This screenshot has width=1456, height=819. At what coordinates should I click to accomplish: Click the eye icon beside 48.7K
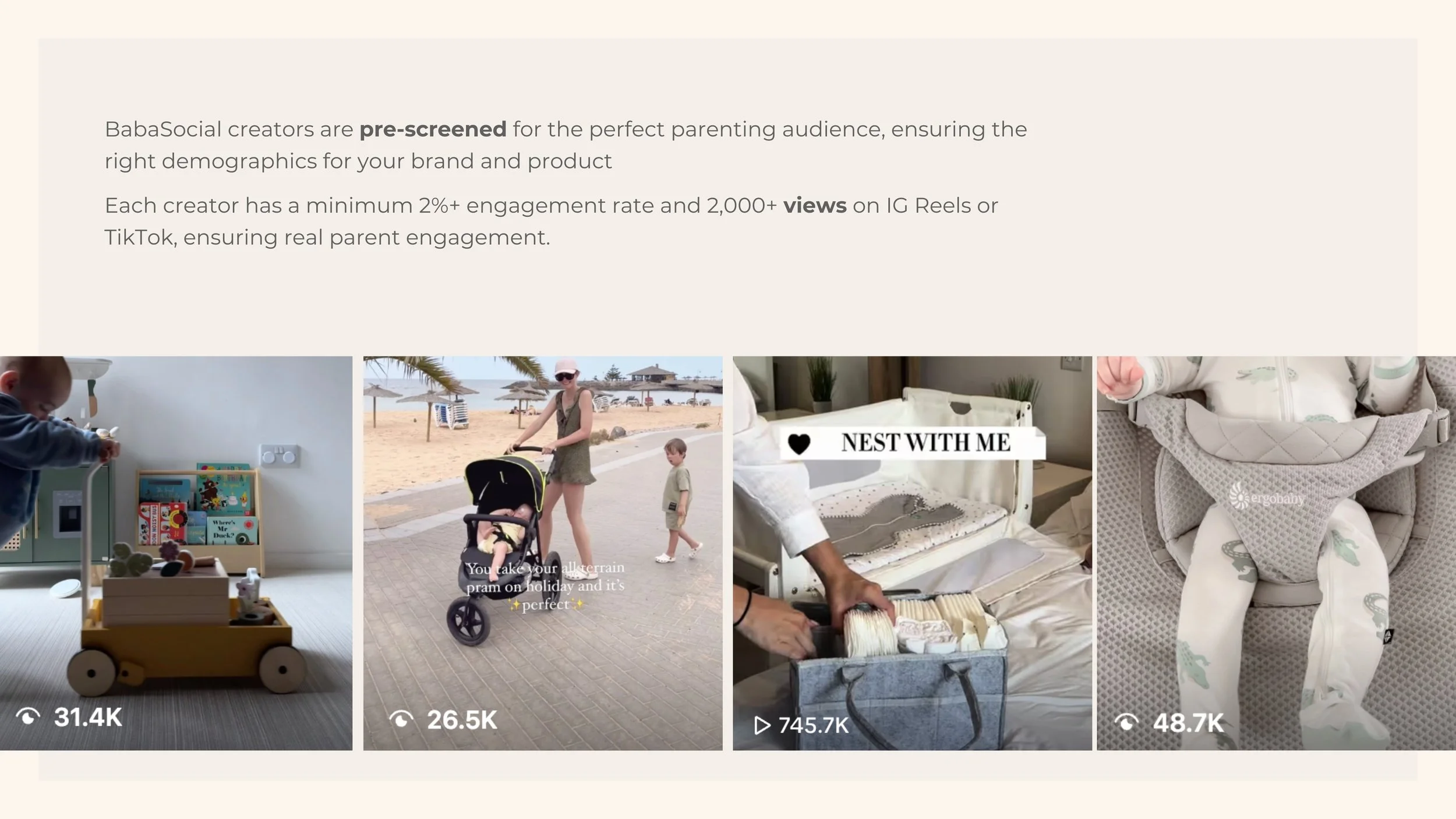[1126, 722]
